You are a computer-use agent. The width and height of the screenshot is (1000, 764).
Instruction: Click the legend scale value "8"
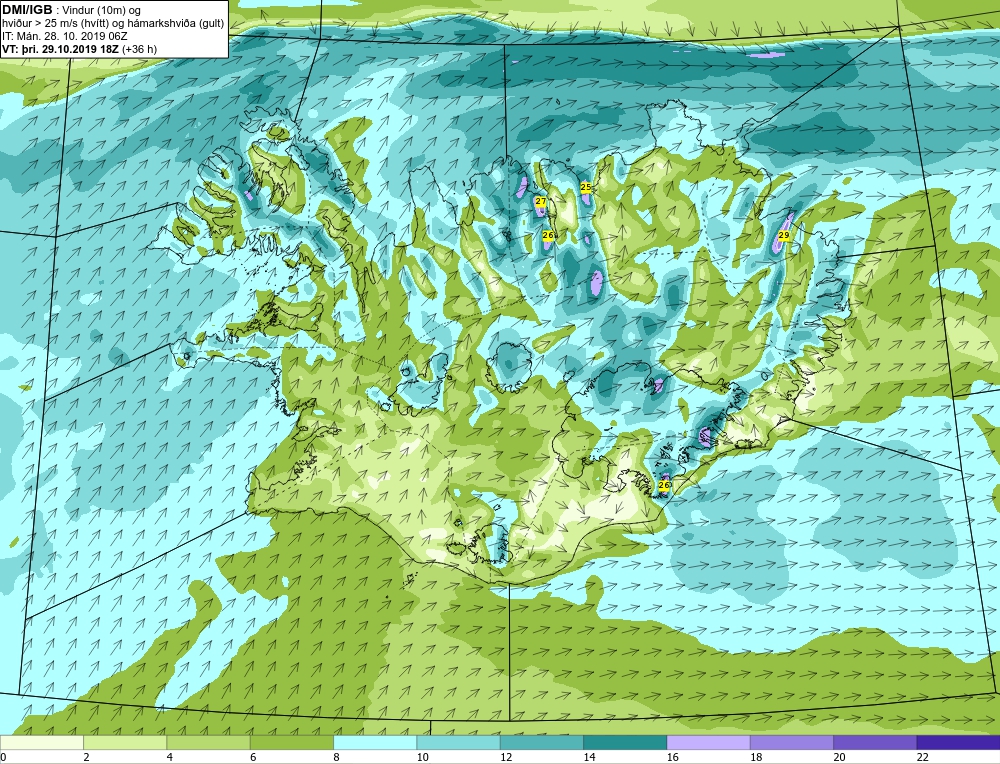click(x=336, y=757)
